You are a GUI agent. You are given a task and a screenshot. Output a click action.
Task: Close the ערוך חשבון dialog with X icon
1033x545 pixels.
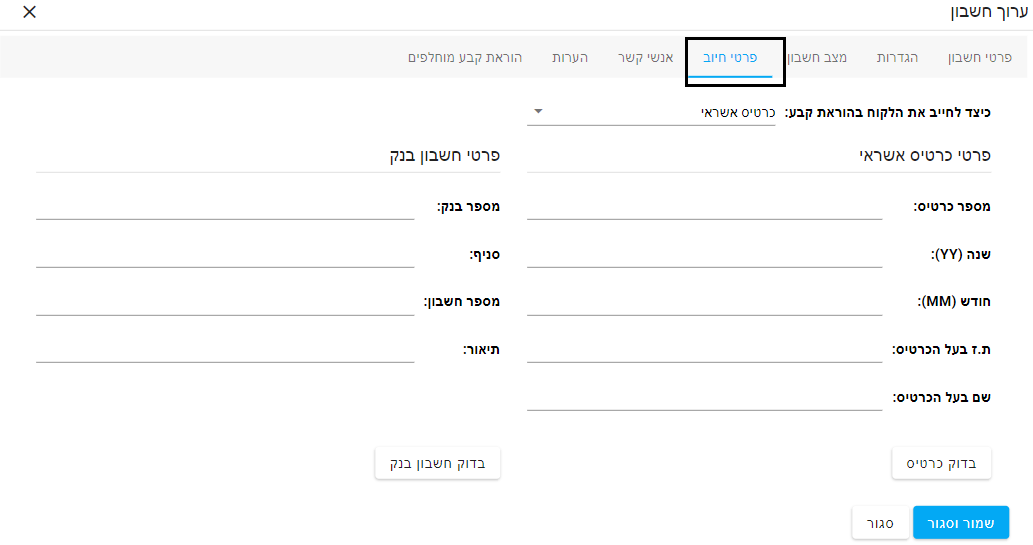tap(29, 12)
